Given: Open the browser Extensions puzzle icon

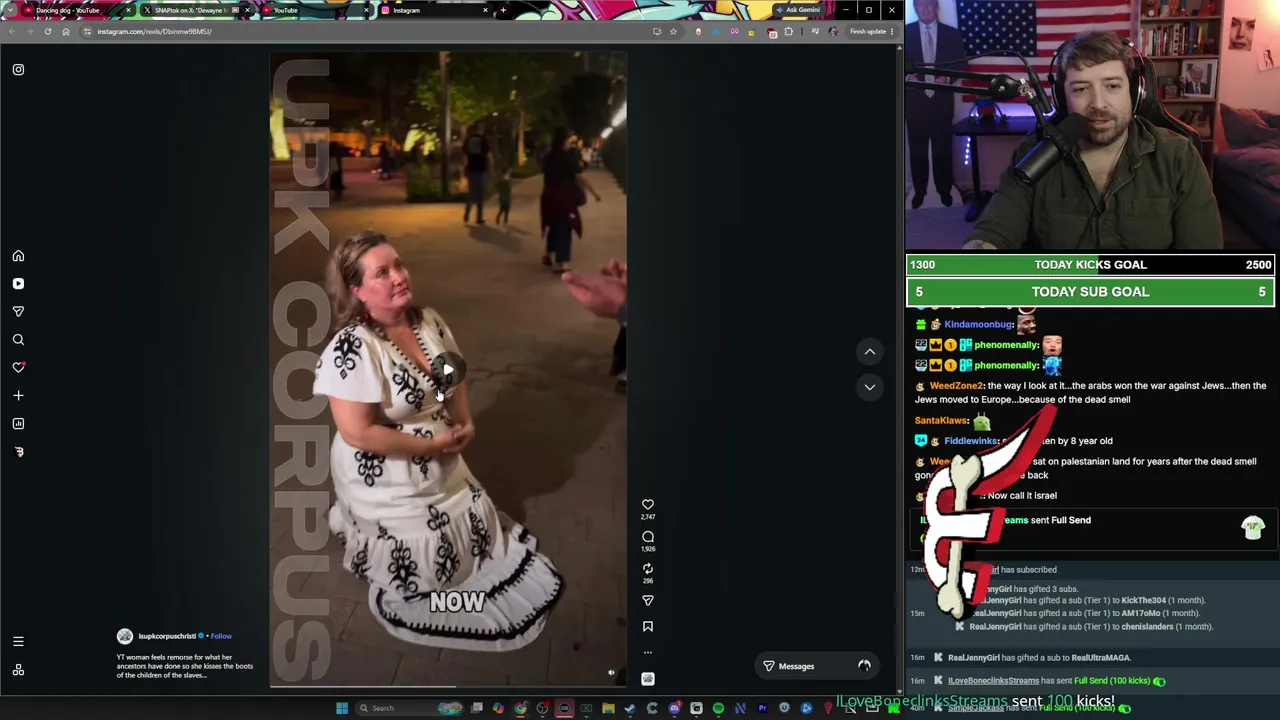Looking at the screenshot, I should point(789,31).
